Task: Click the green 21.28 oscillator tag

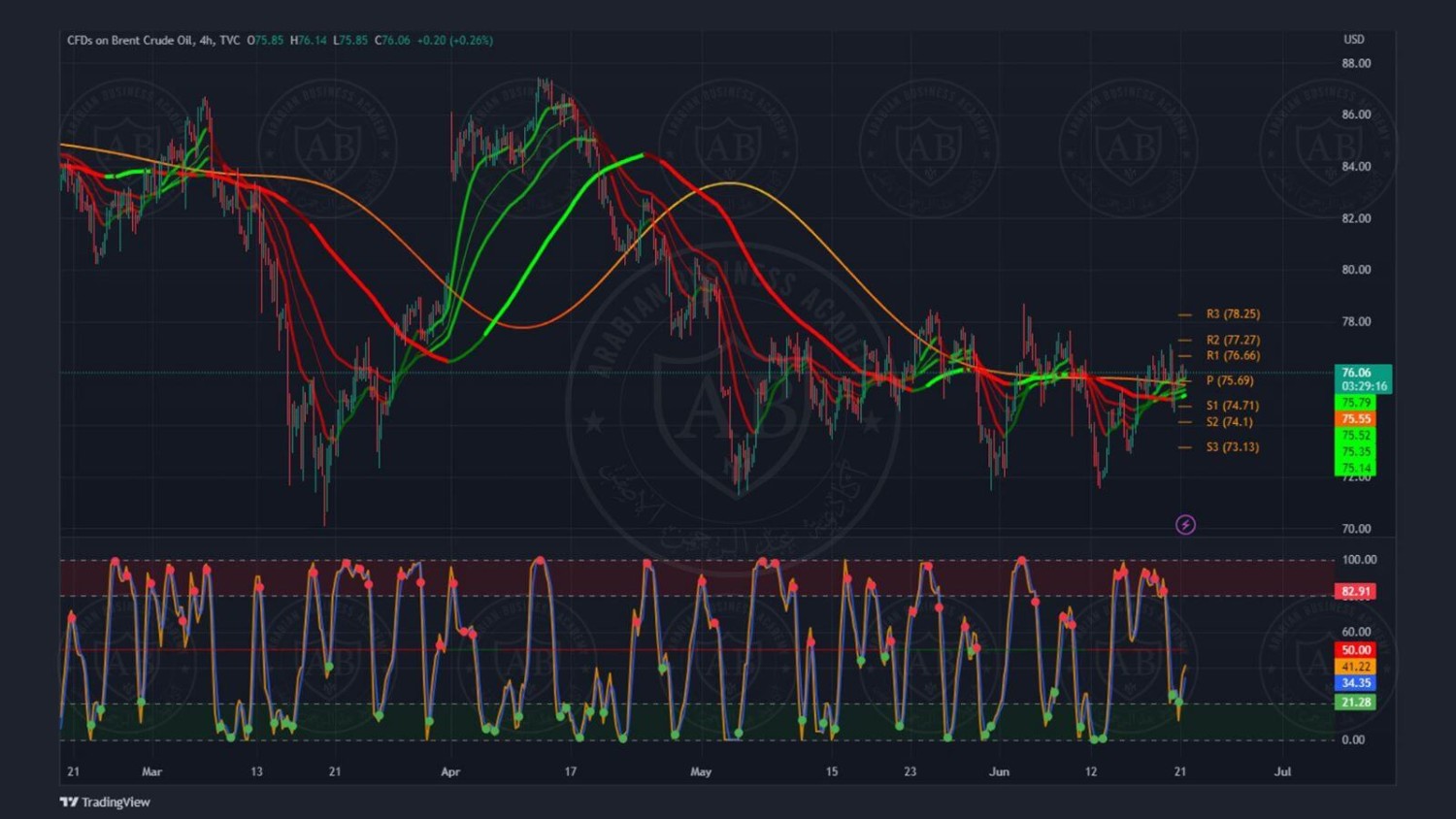Action: 1355,702
